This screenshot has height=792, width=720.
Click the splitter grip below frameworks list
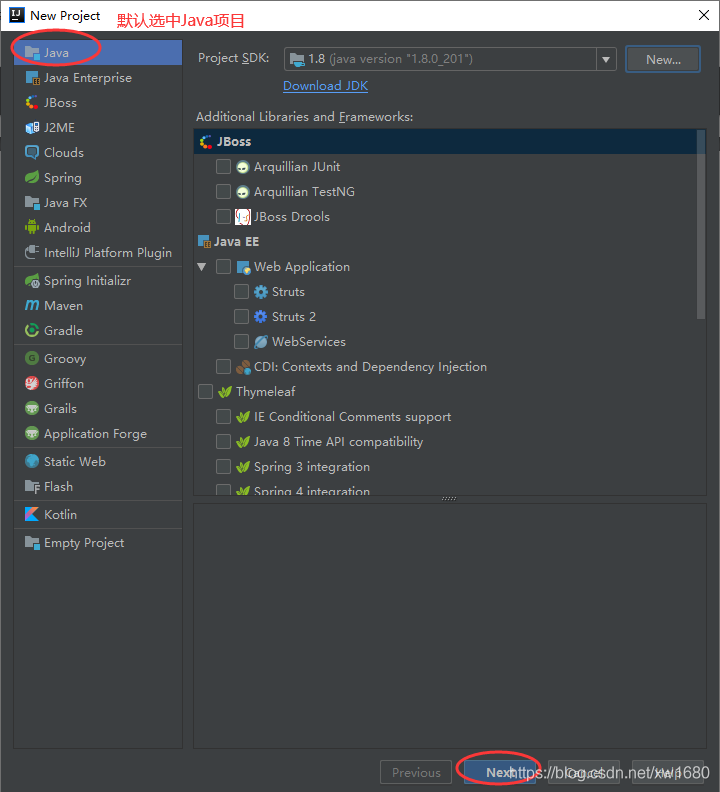449,499
